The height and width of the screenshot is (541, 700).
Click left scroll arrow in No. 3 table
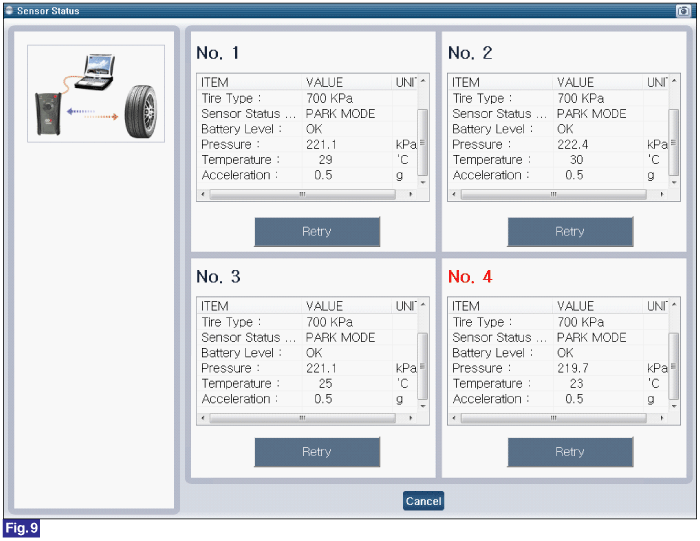tap(203, 418)
